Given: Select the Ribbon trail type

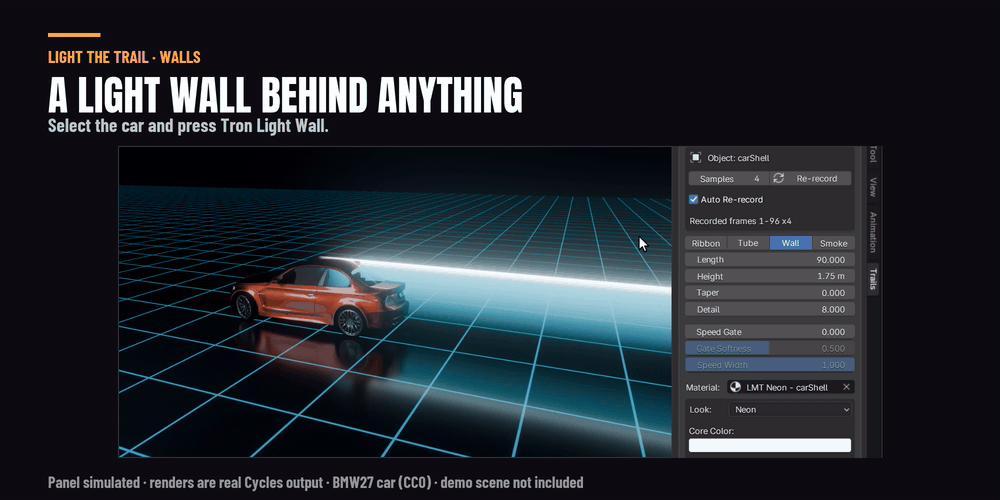Looking at the screenshot, I should 706,243.
